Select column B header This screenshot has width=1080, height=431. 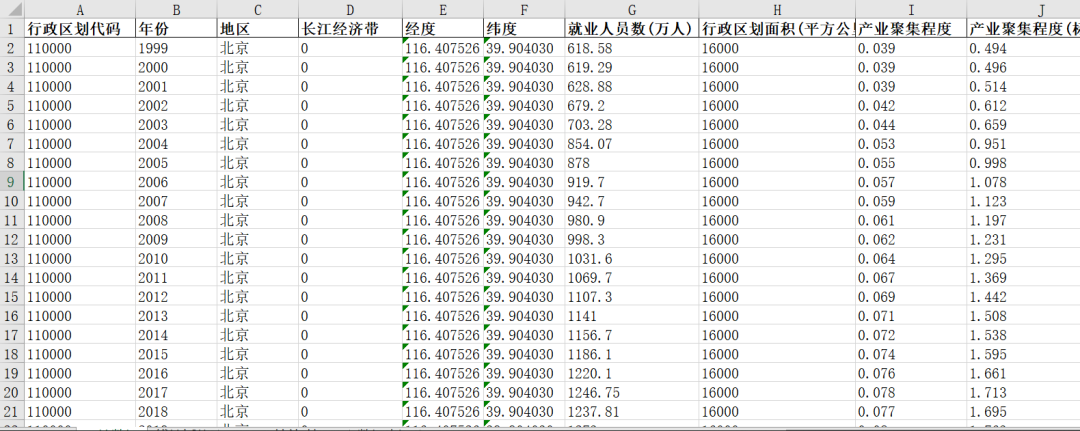click(176, 10)
